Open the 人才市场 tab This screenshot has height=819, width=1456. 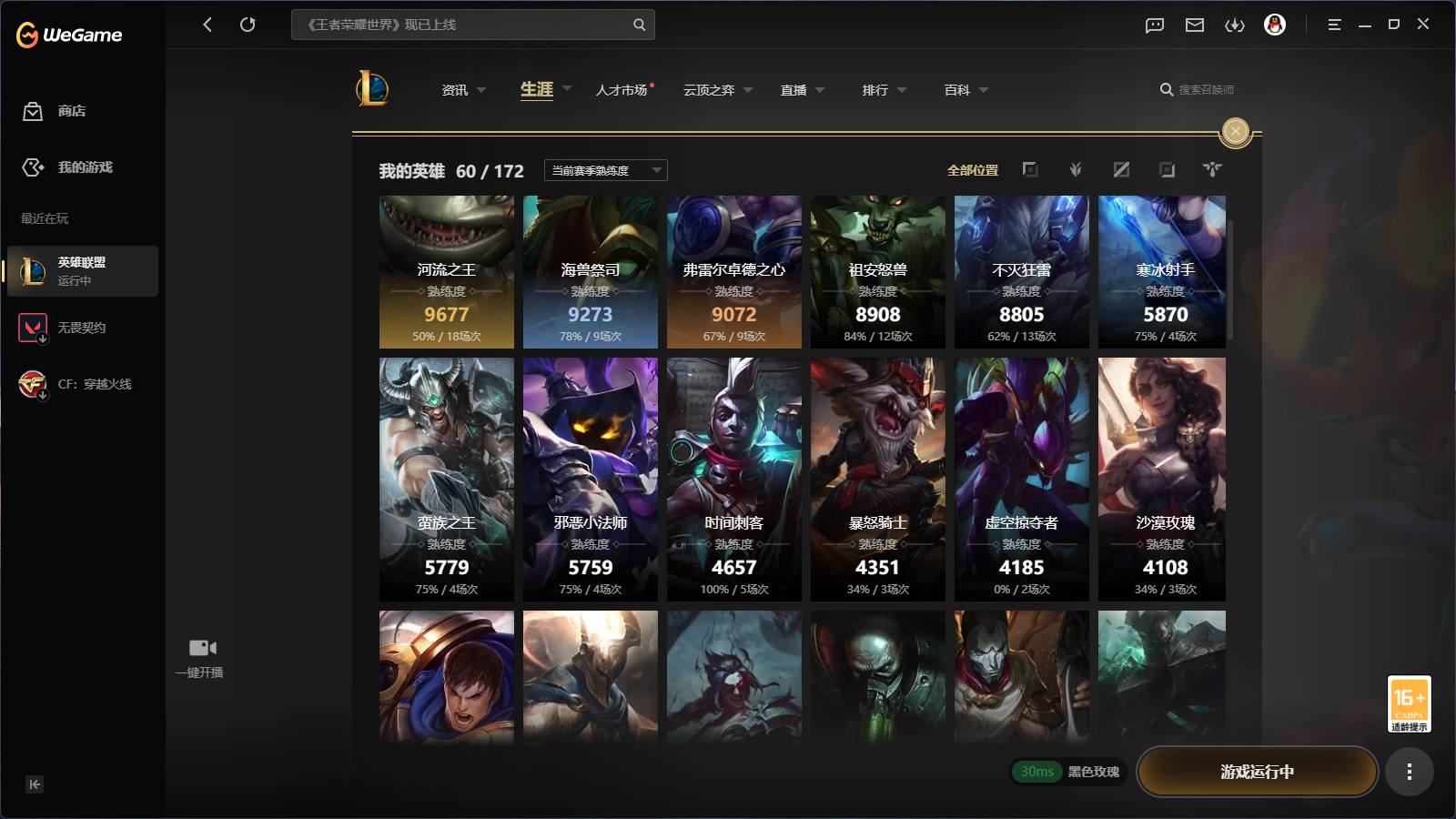pos(622,90)
